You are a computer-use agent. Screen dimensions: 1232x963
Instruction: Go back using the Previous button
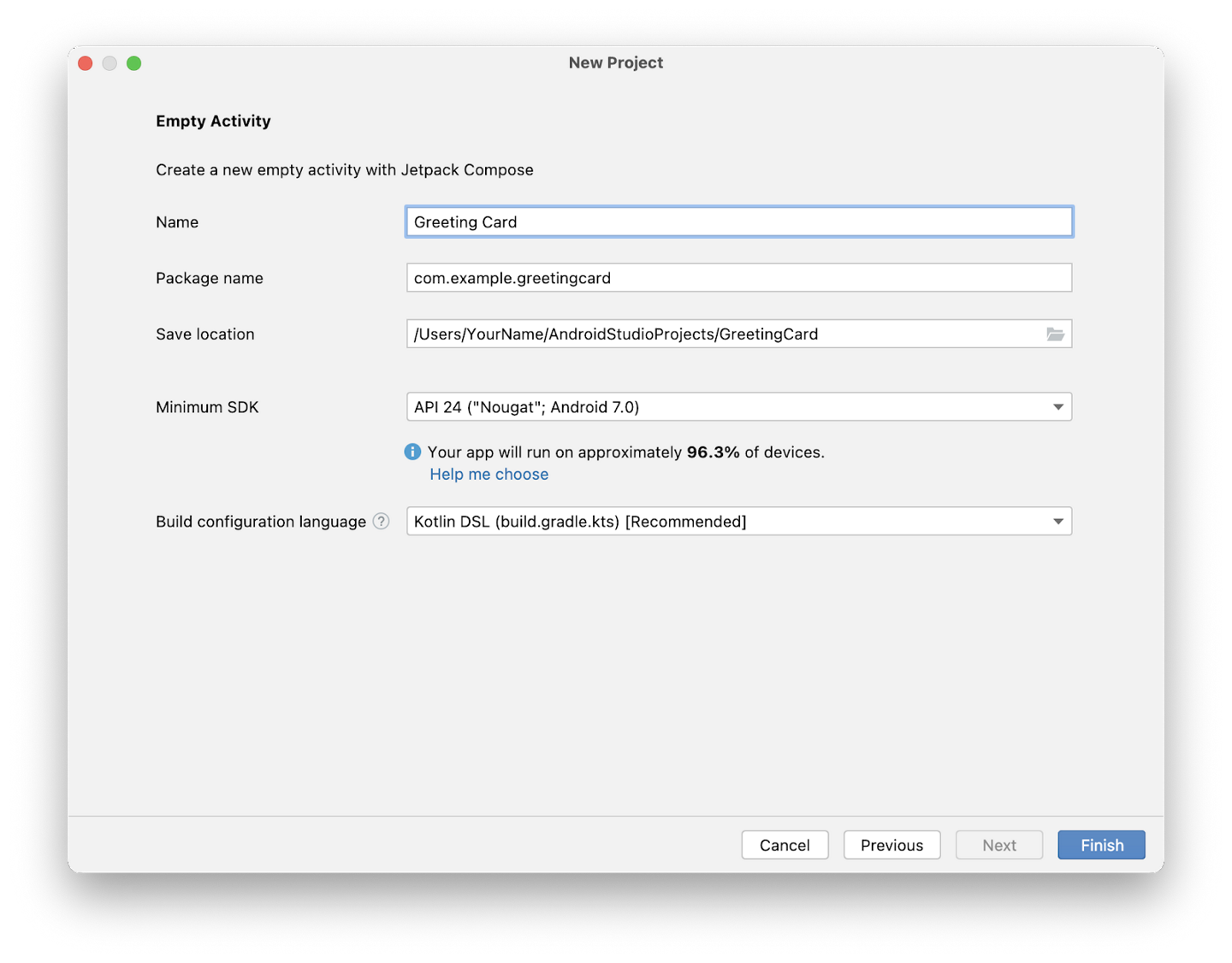tap(891, 844)
